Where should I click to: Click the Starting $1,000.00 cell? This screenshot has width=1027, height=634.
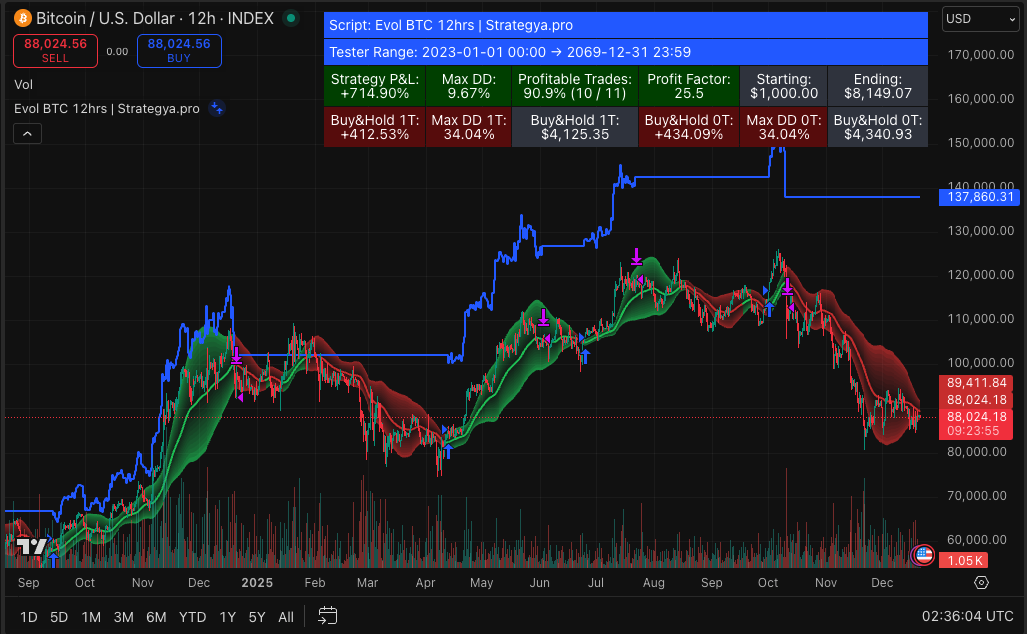784,86
